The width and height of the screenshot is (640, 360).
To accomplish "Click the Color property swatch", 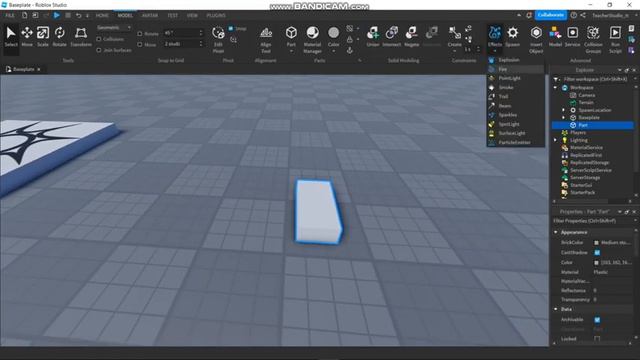I will click(596, 262).
